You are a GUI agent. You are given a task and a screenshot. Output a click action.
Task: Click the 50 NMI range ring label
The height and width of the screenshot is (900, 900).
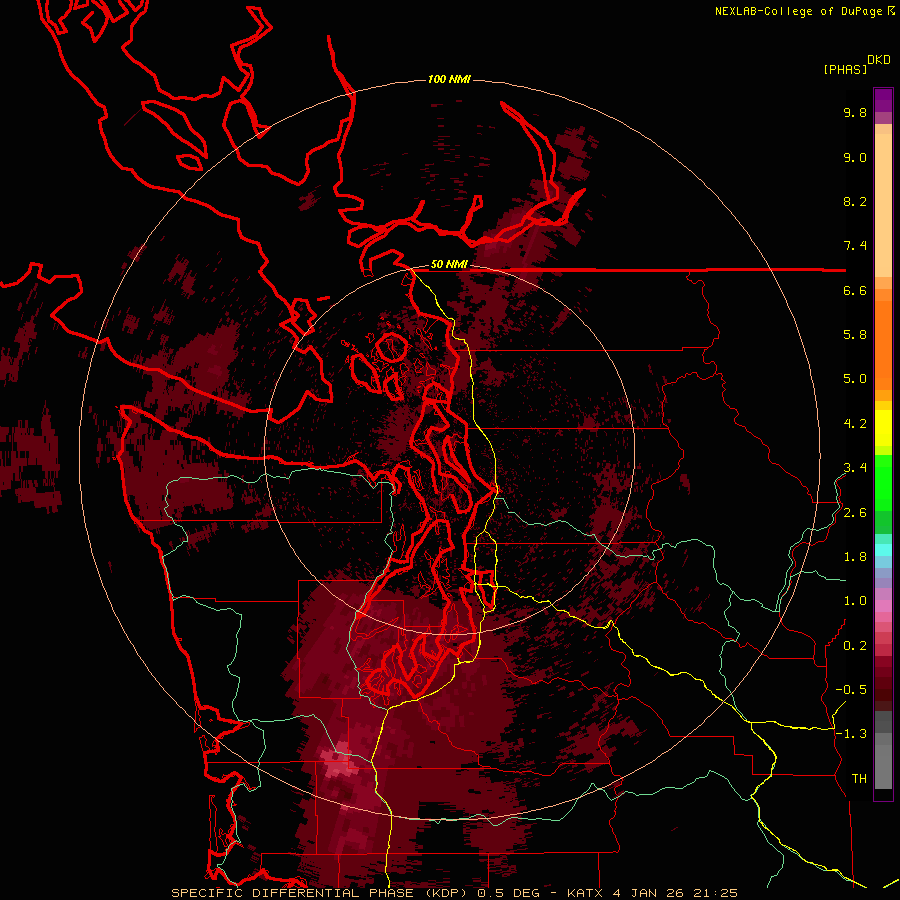[449, 265]
